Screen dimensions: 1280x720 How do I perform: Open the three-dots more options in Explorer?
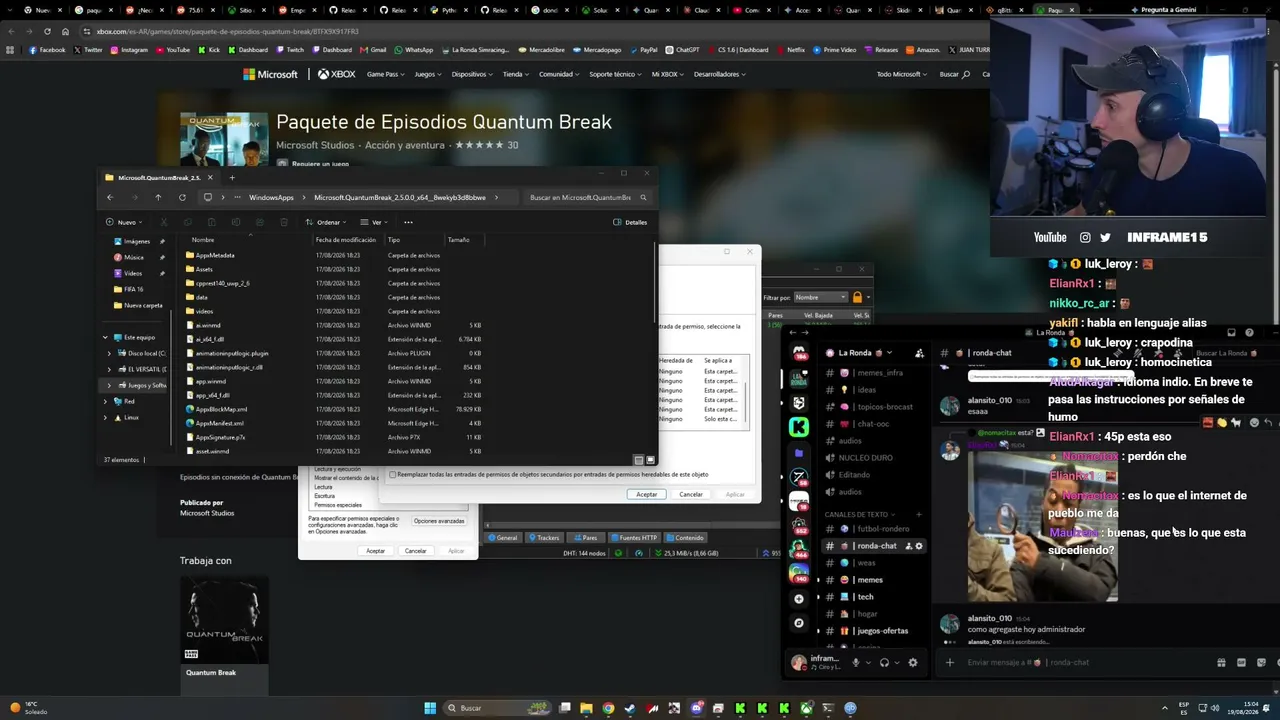pos(408,222)
